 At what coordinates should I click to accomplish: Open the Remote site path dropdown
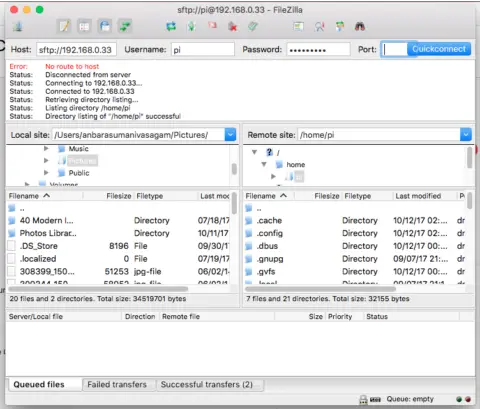466,135
